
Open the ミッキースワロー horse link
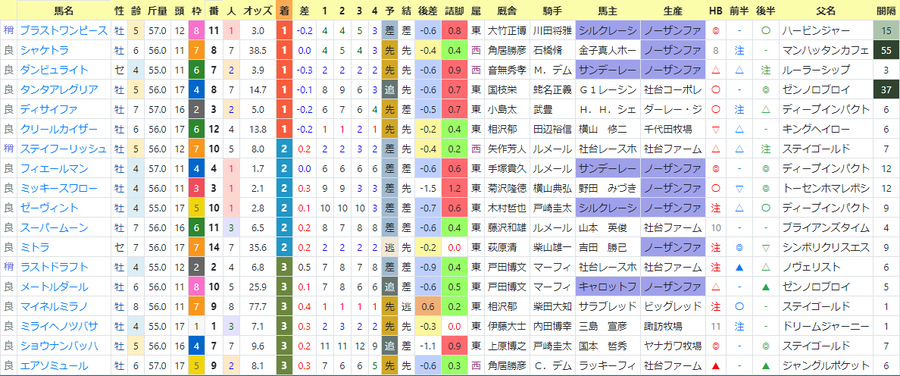click(x=59, y=188)
